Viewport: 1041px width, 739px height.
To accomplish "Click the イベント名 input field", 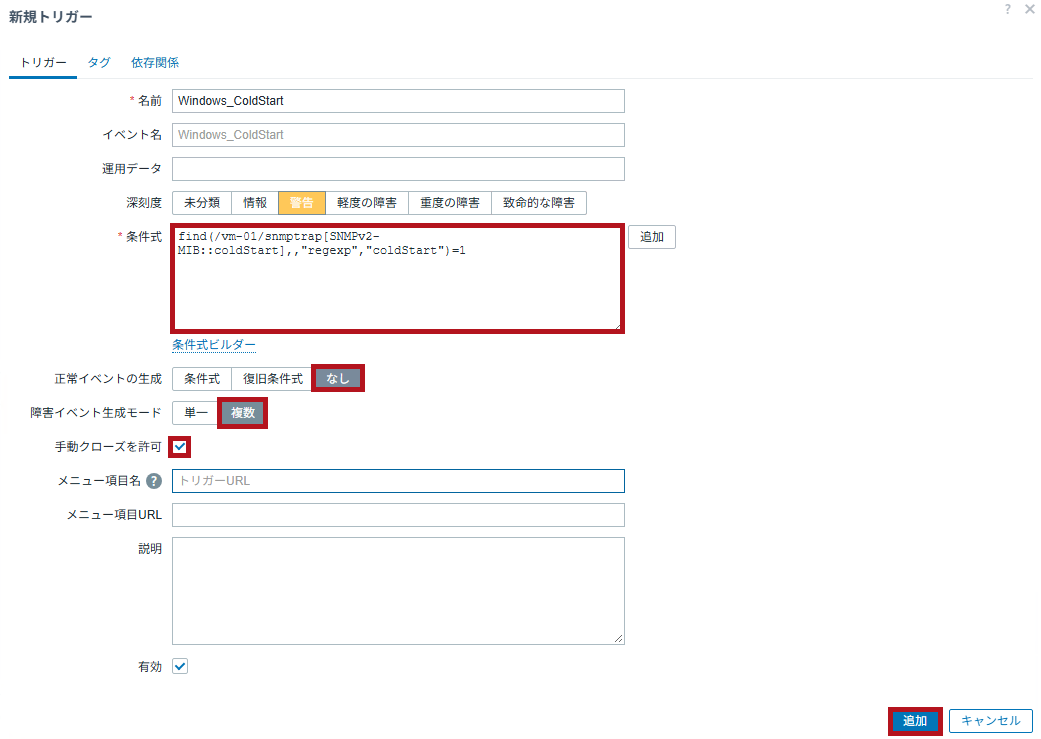I will click(x=398, y=135).
